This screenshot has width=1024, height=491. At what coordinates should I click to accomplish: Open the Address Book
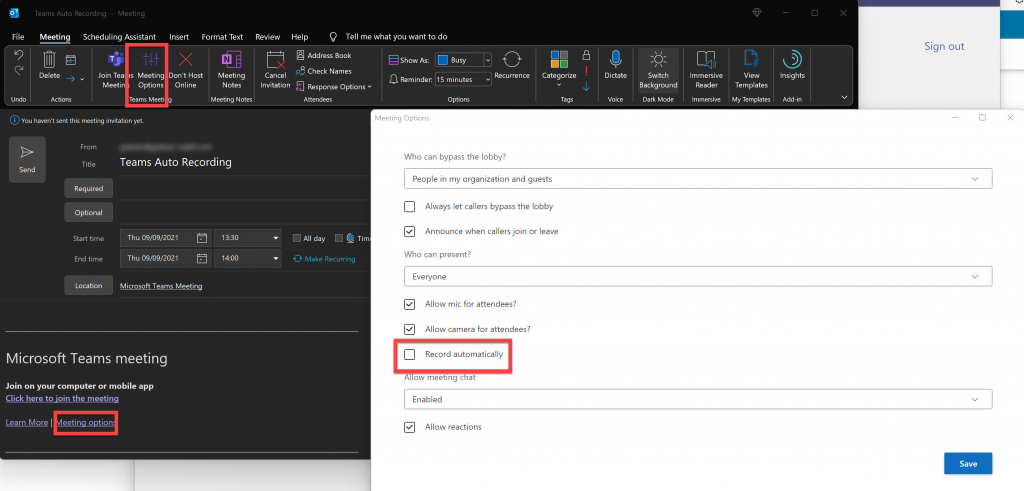pos(324,55)
